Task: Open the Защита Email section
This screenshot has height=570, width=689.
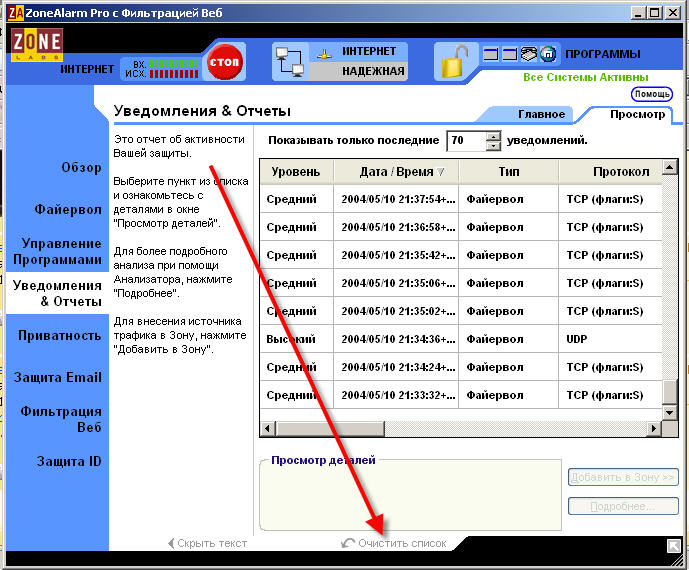Action: tap(58, 377)
